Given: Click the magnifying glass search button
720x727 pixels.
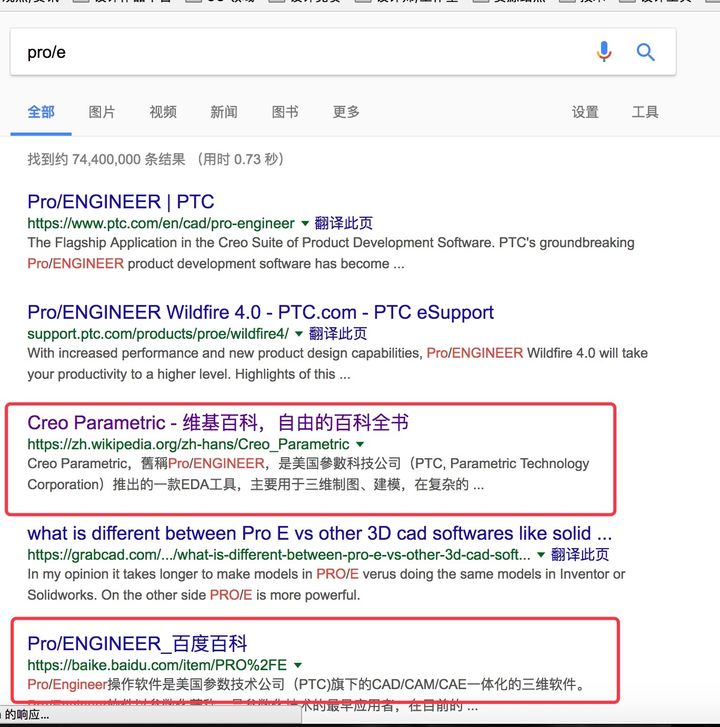Looking at the screenshot, I should 645,52.
